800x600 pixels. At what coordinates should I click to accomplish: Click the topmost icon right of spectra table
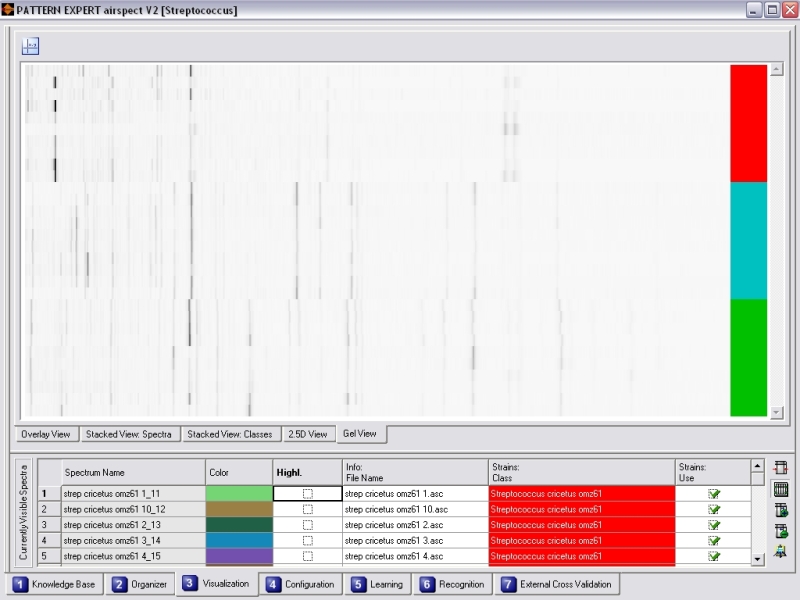(781, 468)
